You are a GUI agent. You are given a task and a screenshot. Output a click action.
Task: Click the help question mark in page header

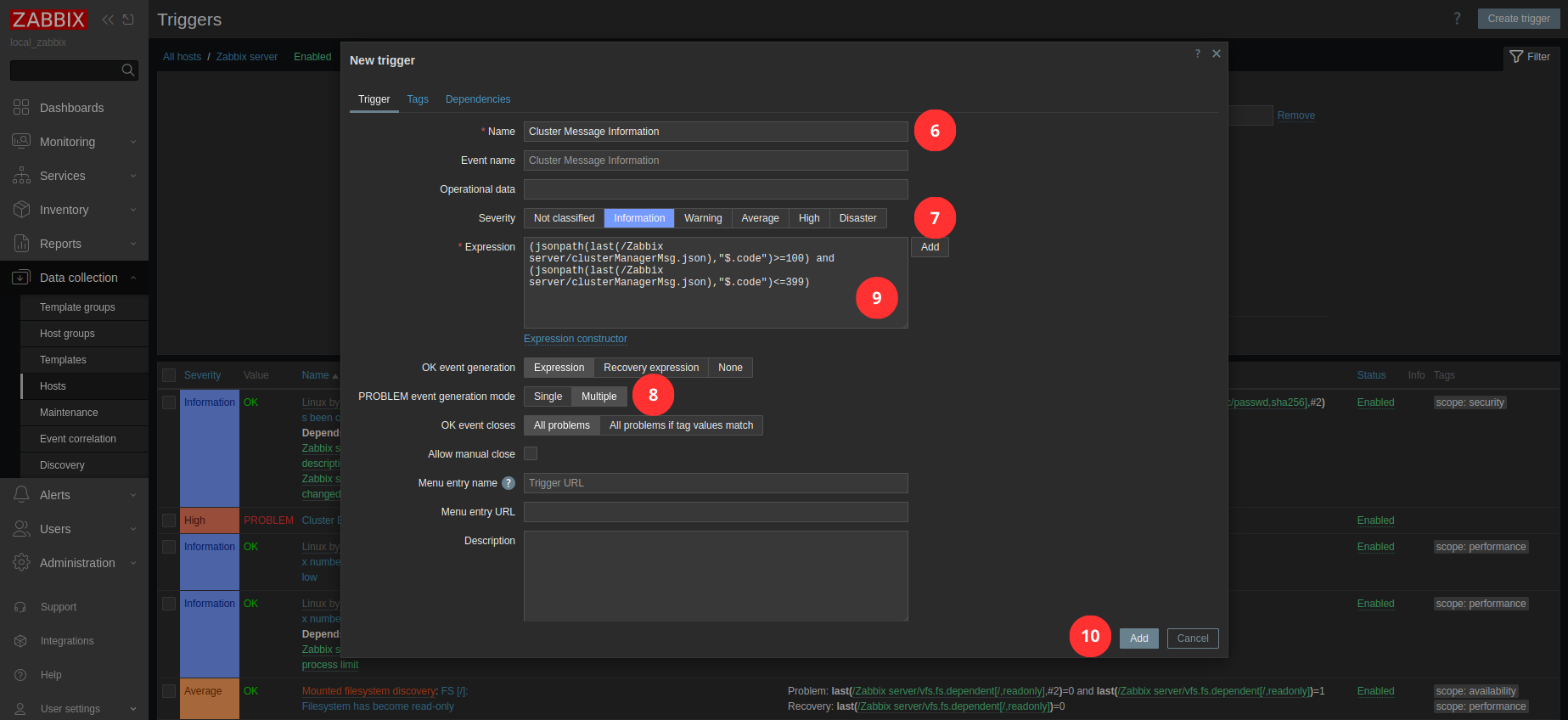click(x=1457, y=19)
